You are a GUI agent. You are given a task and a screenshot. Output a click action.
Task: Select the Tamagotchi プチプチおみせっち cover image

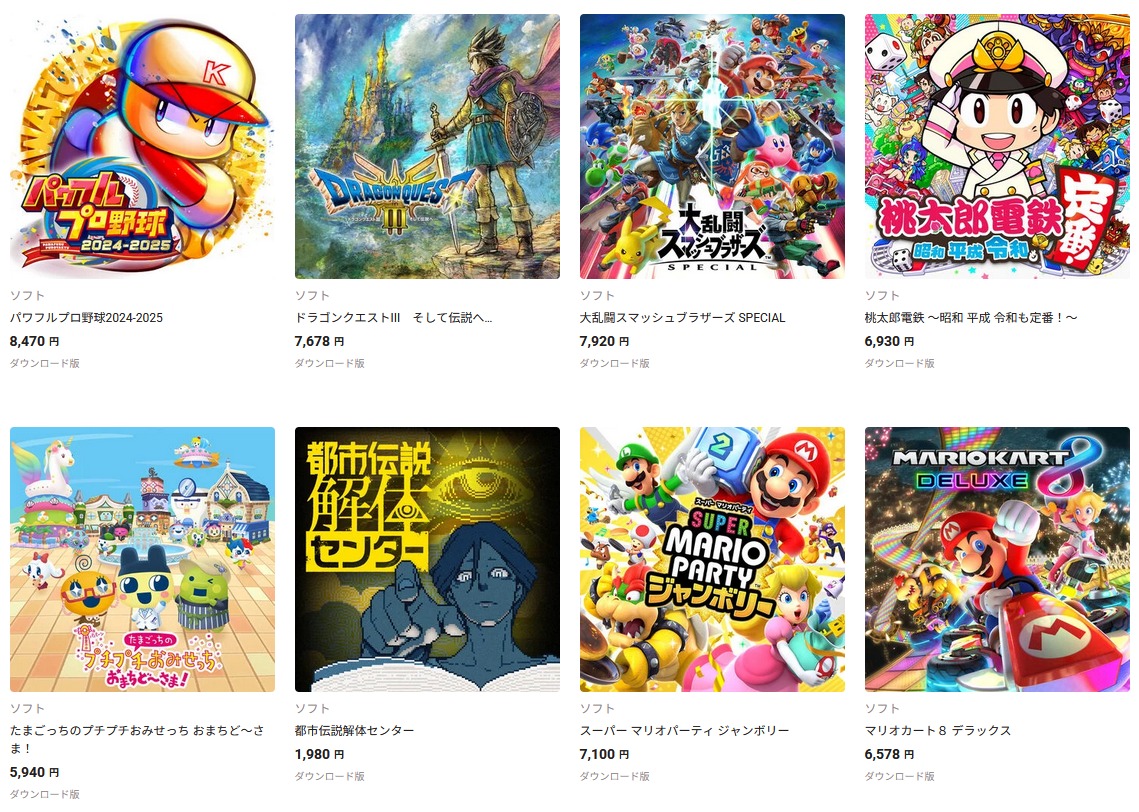click(142, 559)
